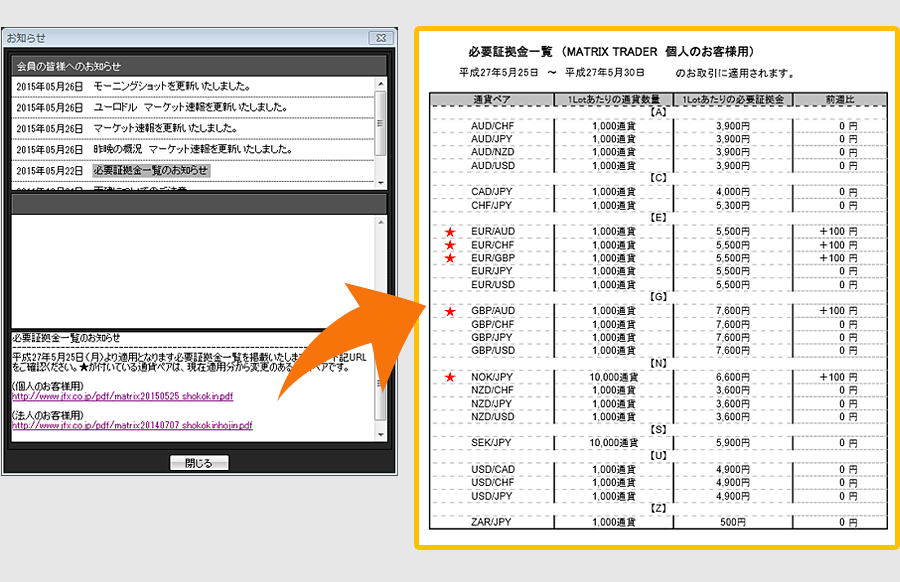Image resolution: width=900 pixels, height=582 pixels.
Task: Click the 4,000円 margin value
Action: [x=732, y=192]
